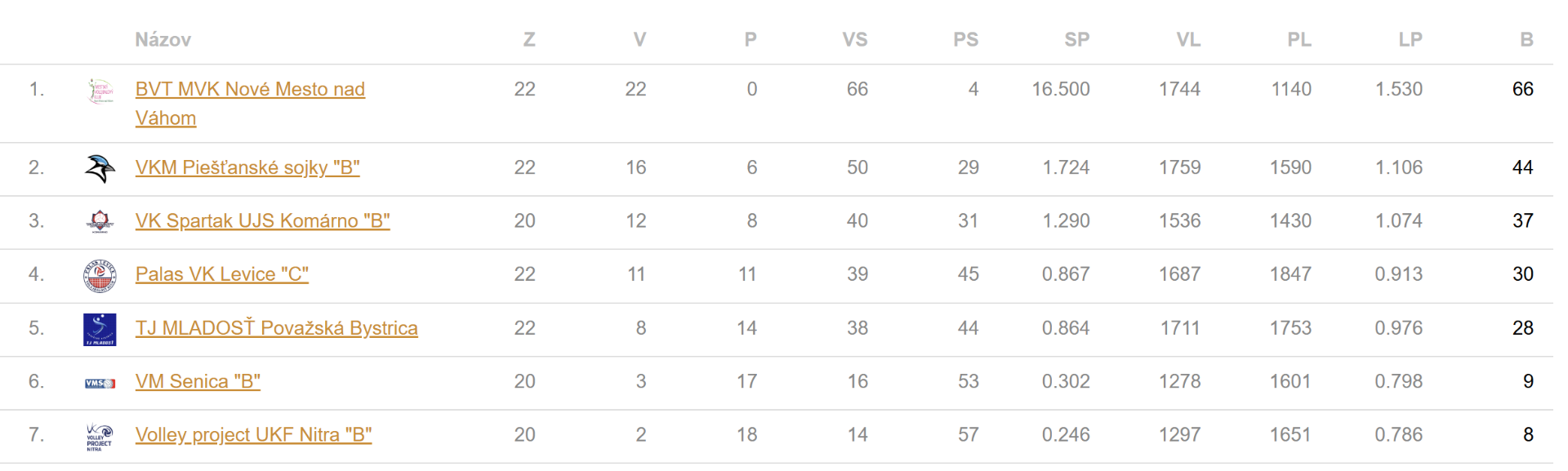1568x471 pixels.
Task: Click the Volley project Nitra logo
Action: [100, 436]
